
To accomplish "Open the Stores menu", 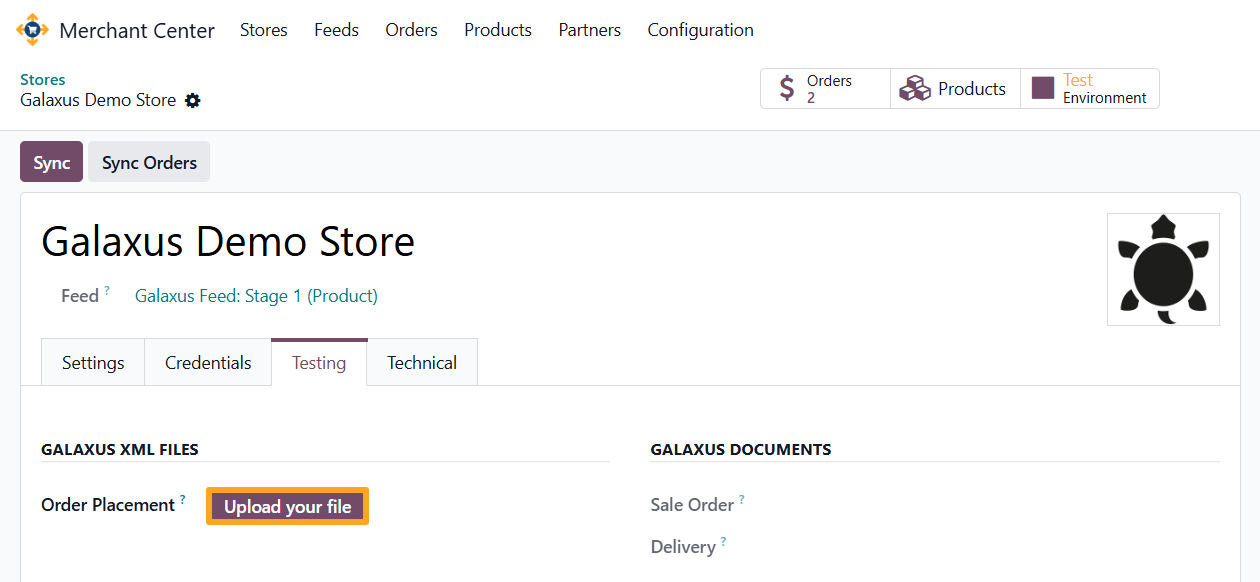I will click(x=264, y=30).
